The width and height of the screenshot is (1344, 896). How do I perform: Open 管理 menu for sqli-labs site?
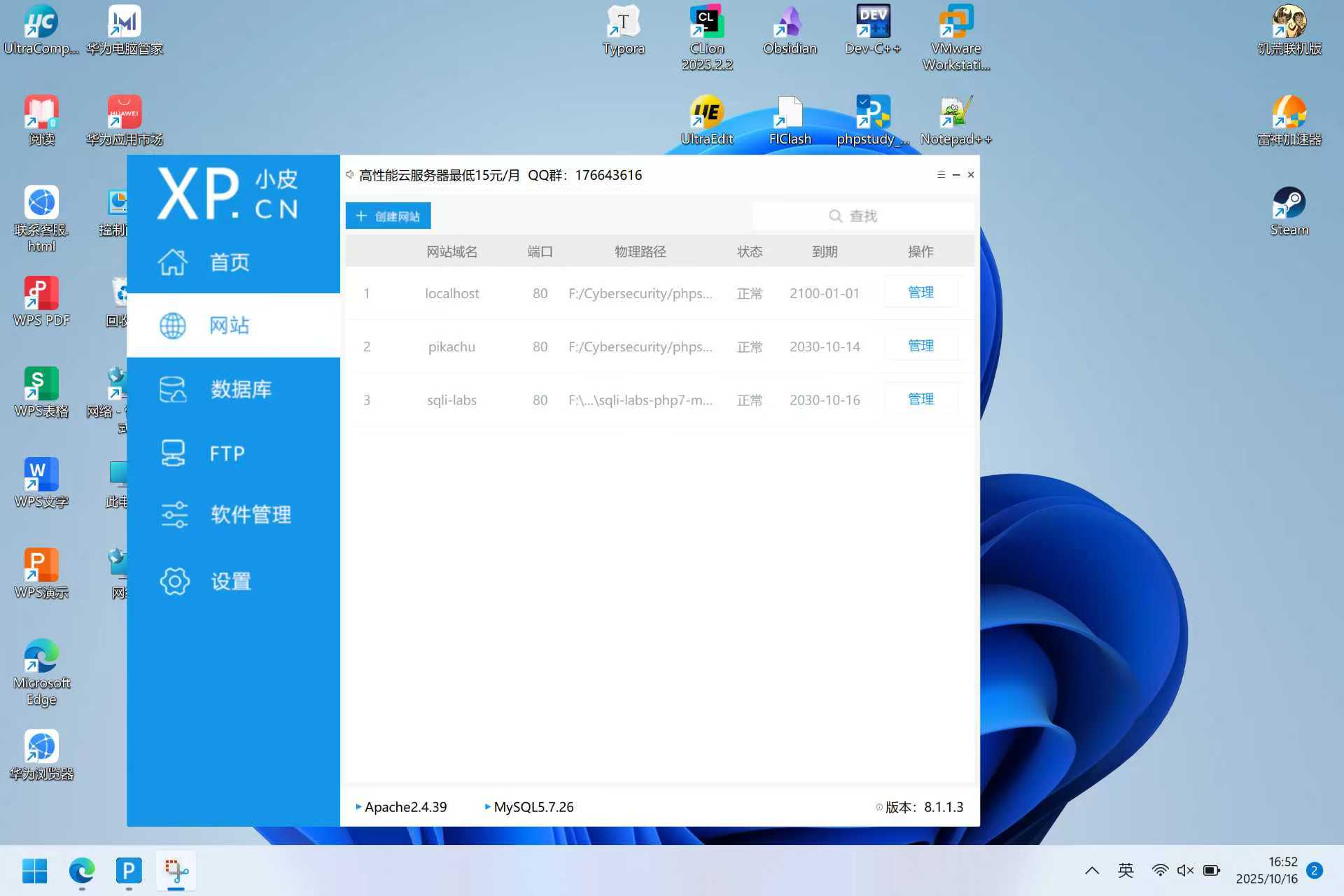(x=920, y=399)
